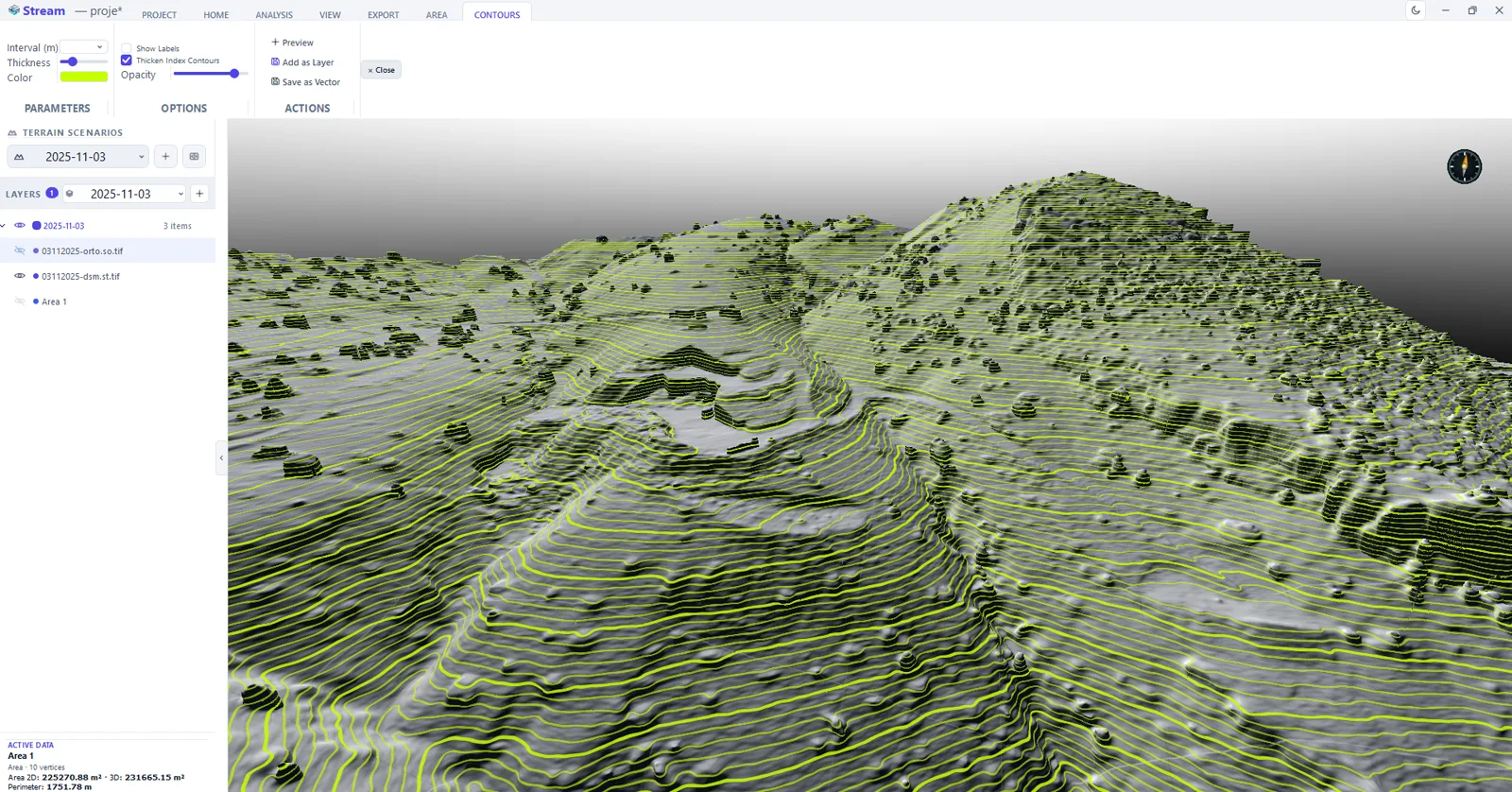Click Add as Layer
This screenshot has width=1512, height=792.
[302, 62]
